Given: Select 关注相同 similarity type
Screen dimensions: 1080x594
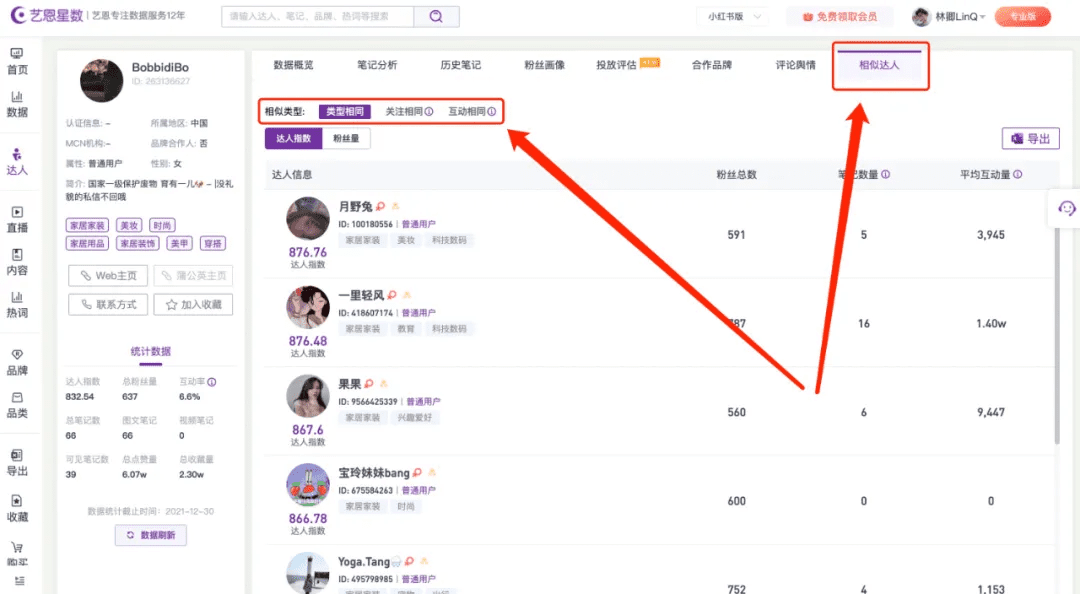Looking at the screenshot, I should 404,112.
